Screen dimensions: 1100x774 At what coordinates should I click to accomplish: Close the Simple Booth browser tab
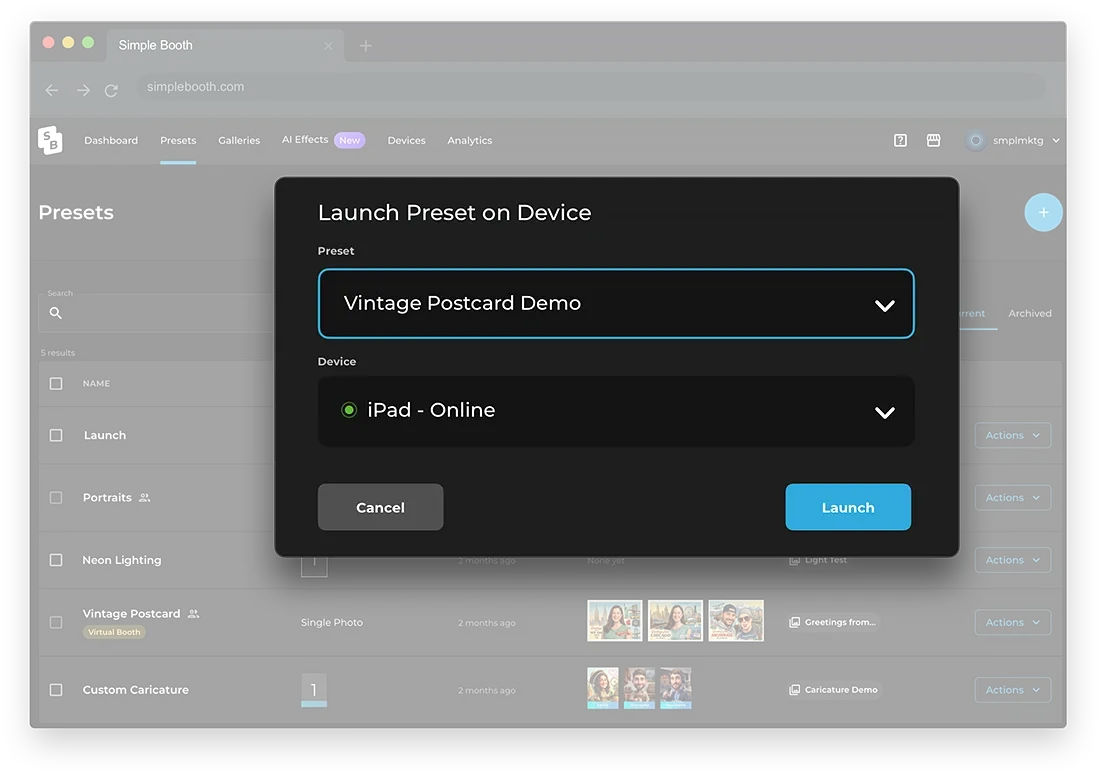pyautogui.click(x=328, y=46)
